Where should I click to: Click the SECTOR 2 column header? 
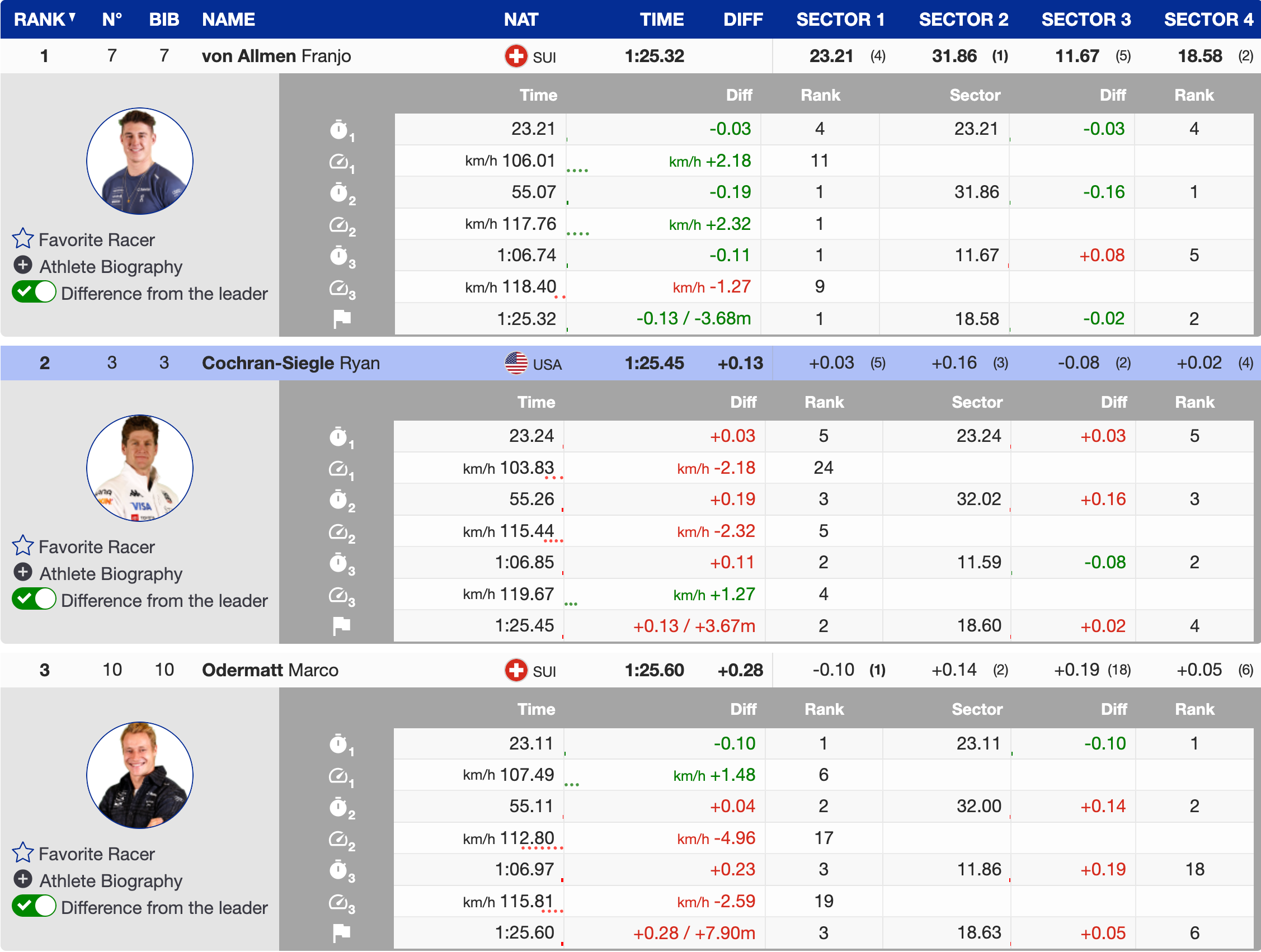click(x=963, y=20)
